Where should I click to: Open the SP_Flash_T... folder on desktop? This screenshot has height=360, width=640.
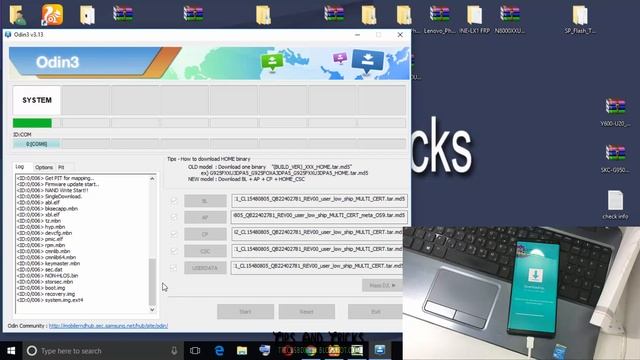pyautogui.click(x=580, y=18)
